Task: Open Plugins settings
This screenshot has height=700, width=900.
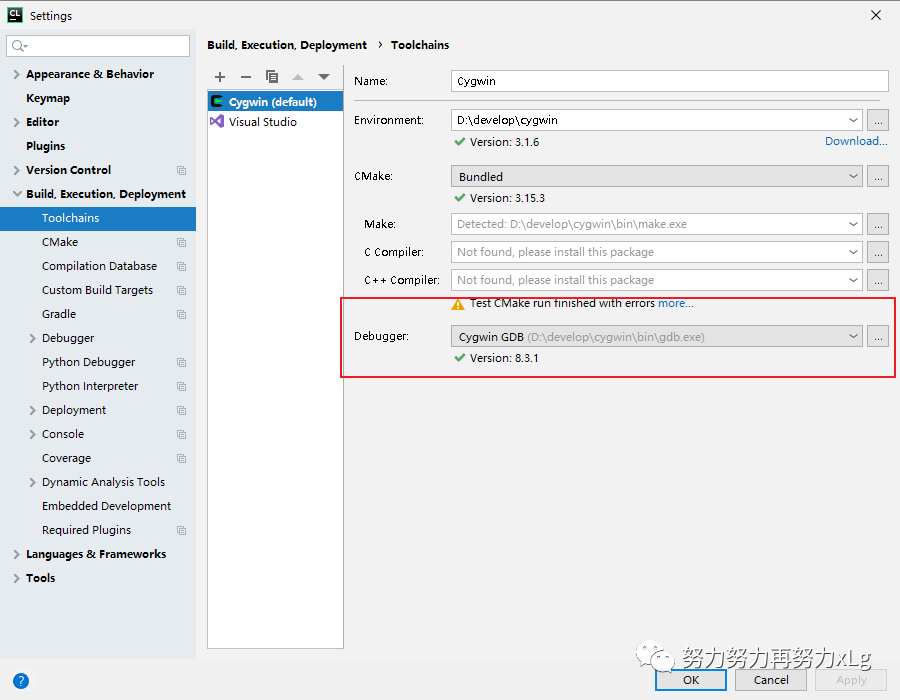Action: [45, 146]
